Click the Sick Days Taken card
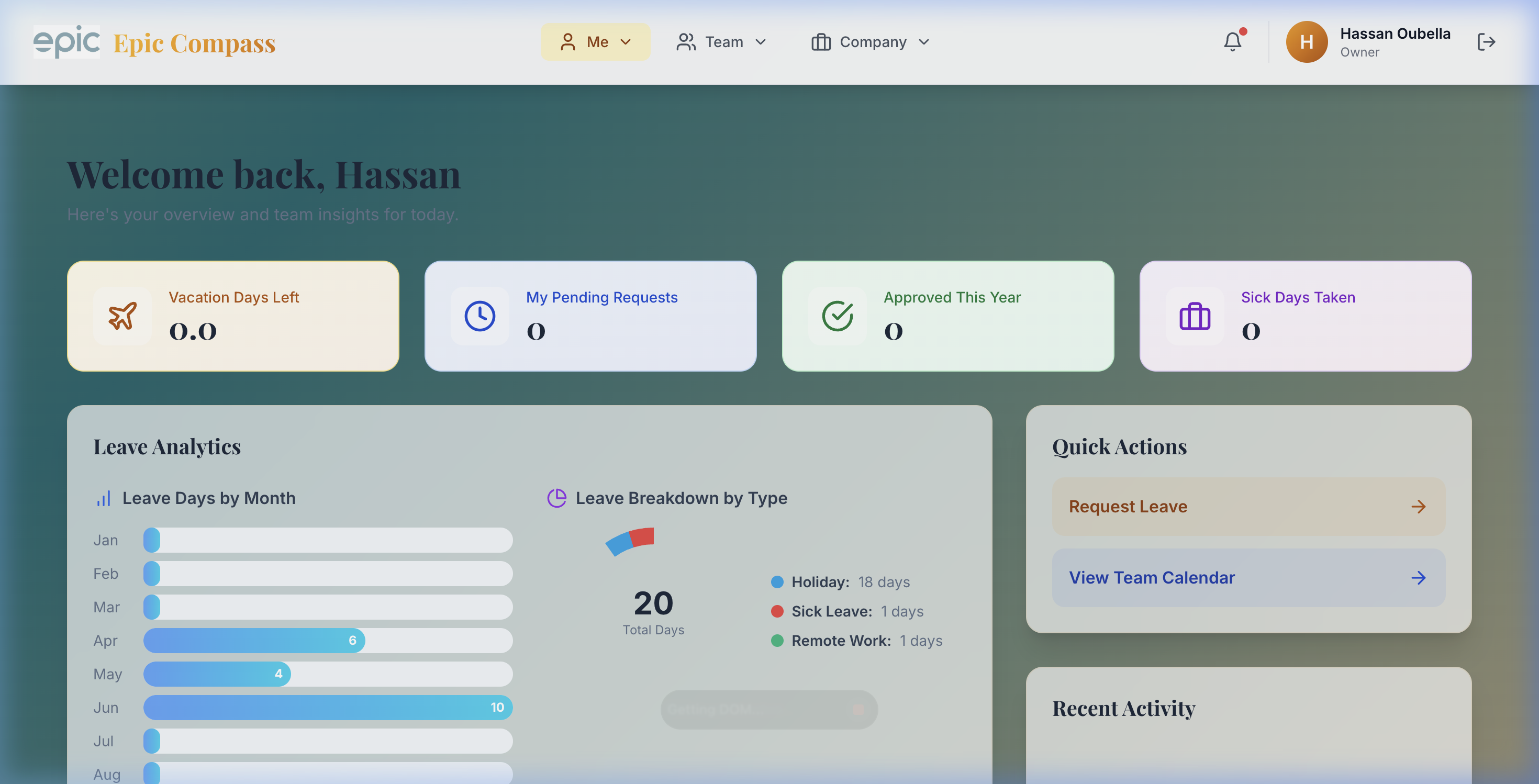 [1306, 316]
